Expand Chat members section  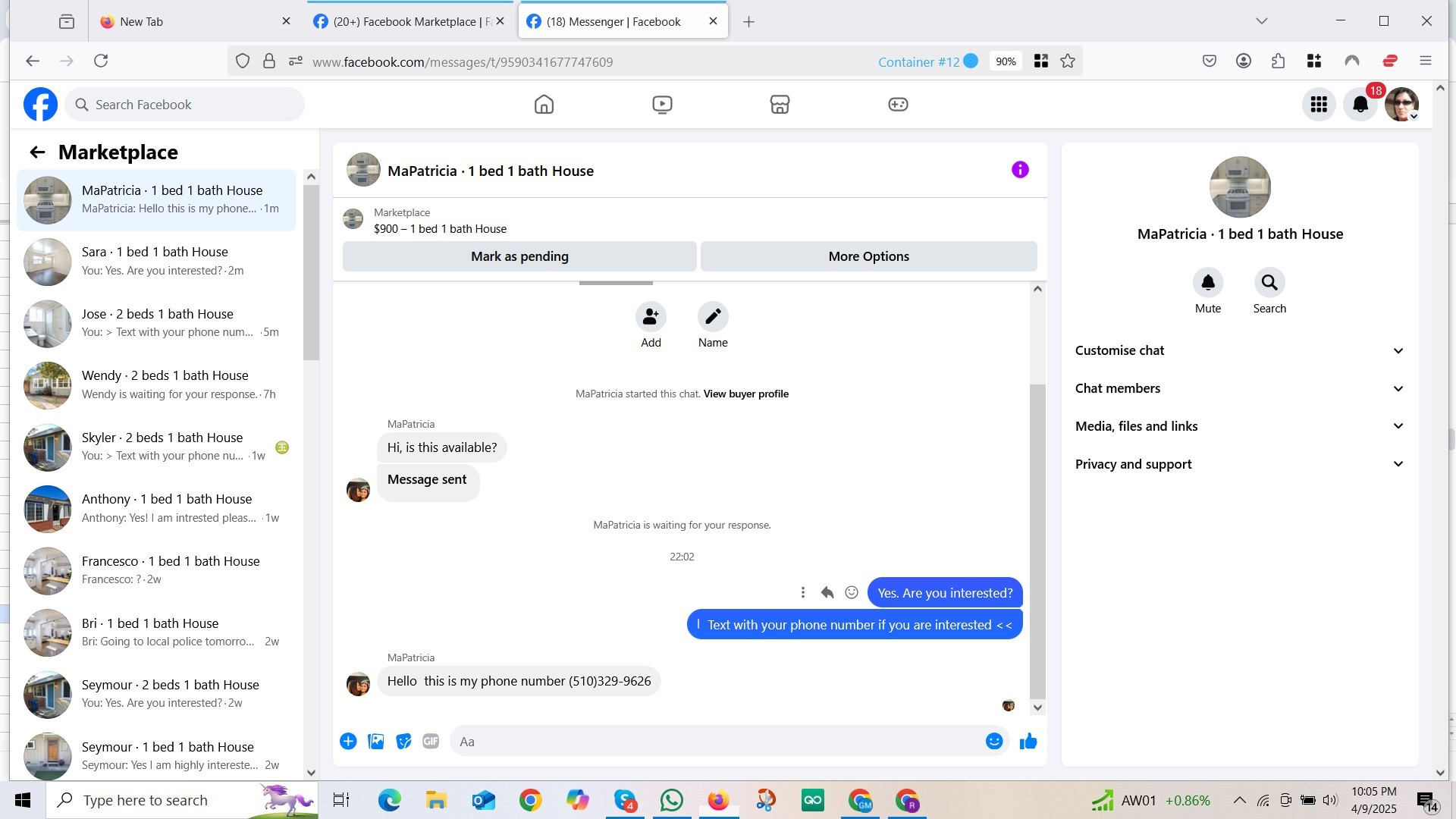[1240, 388]
